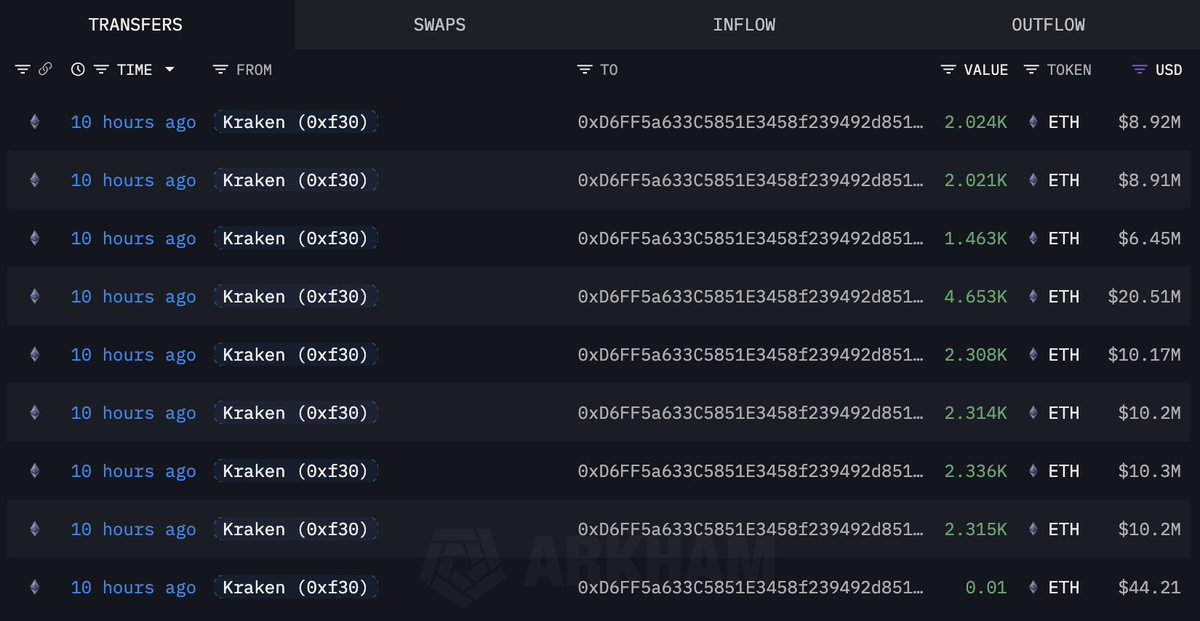Click the 2.336K value amount
Viewport: 1200px width, 621px height.
[975, 471]
